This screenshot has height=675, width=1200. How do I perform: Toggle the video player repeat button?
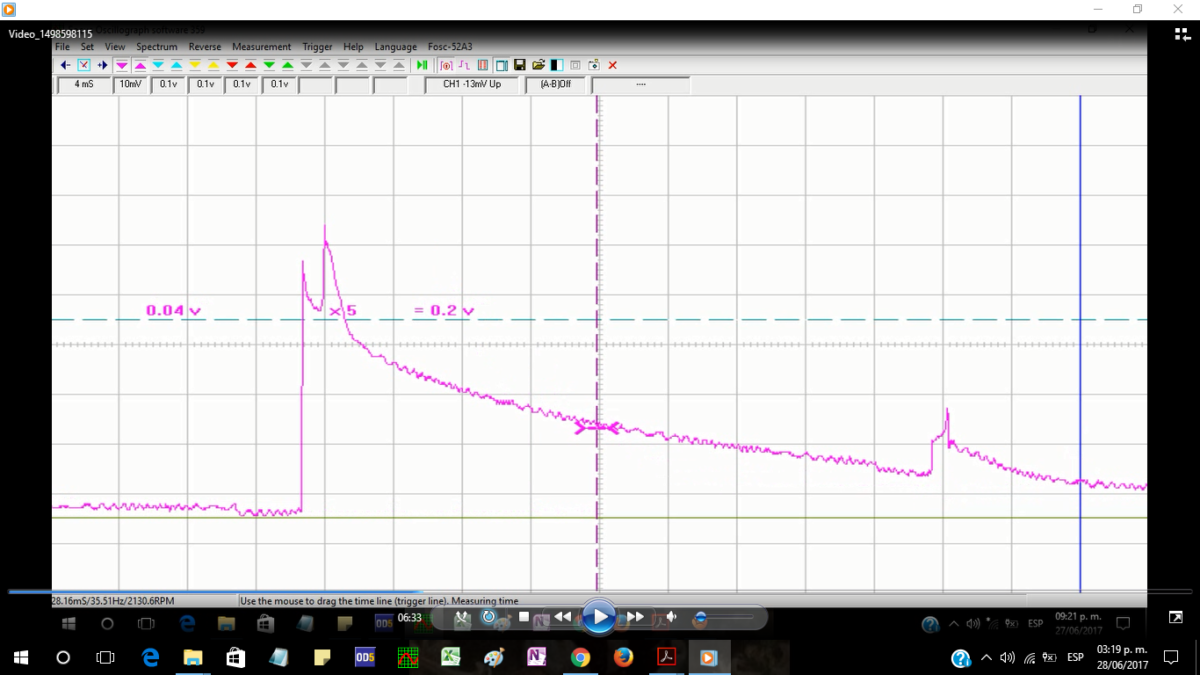pyautogui.click(x=489, y=617)
